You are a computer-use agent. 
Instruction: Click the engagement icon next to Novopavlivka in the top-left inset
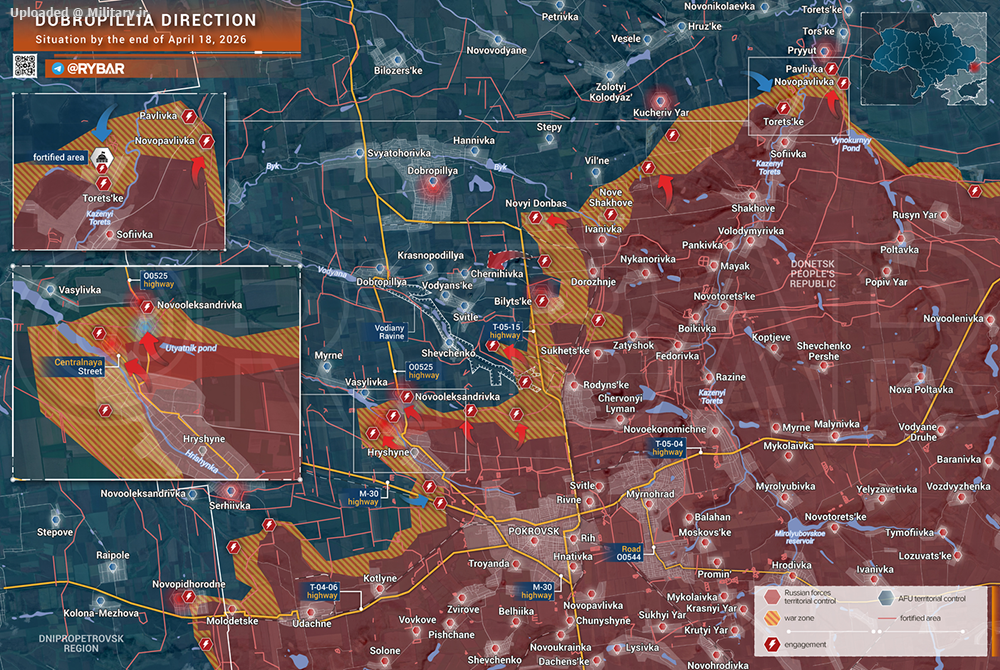click(x=207, y=141)
